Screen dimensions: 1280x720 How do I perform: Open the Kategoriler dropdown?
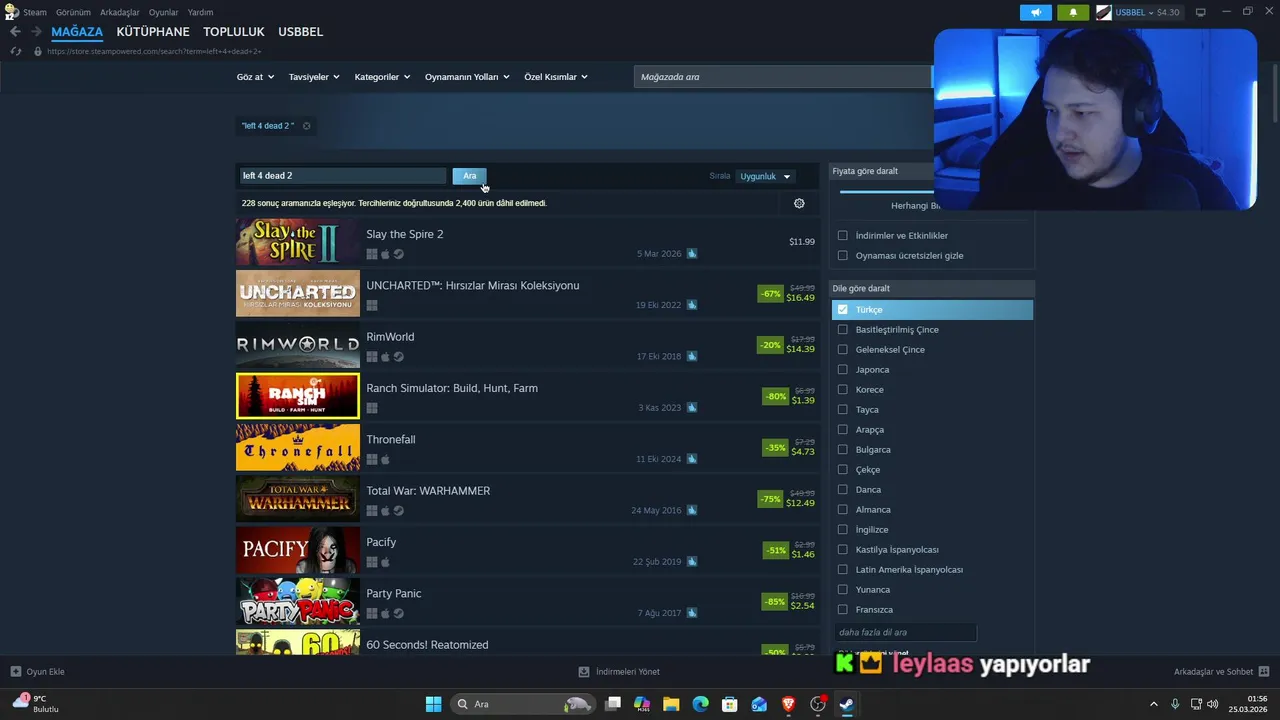tap(382, 77)
